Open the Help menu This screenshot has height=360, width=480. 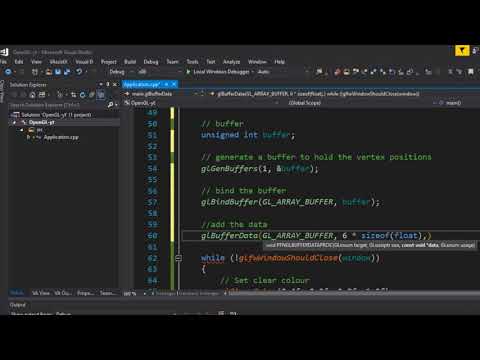point(280,62)
